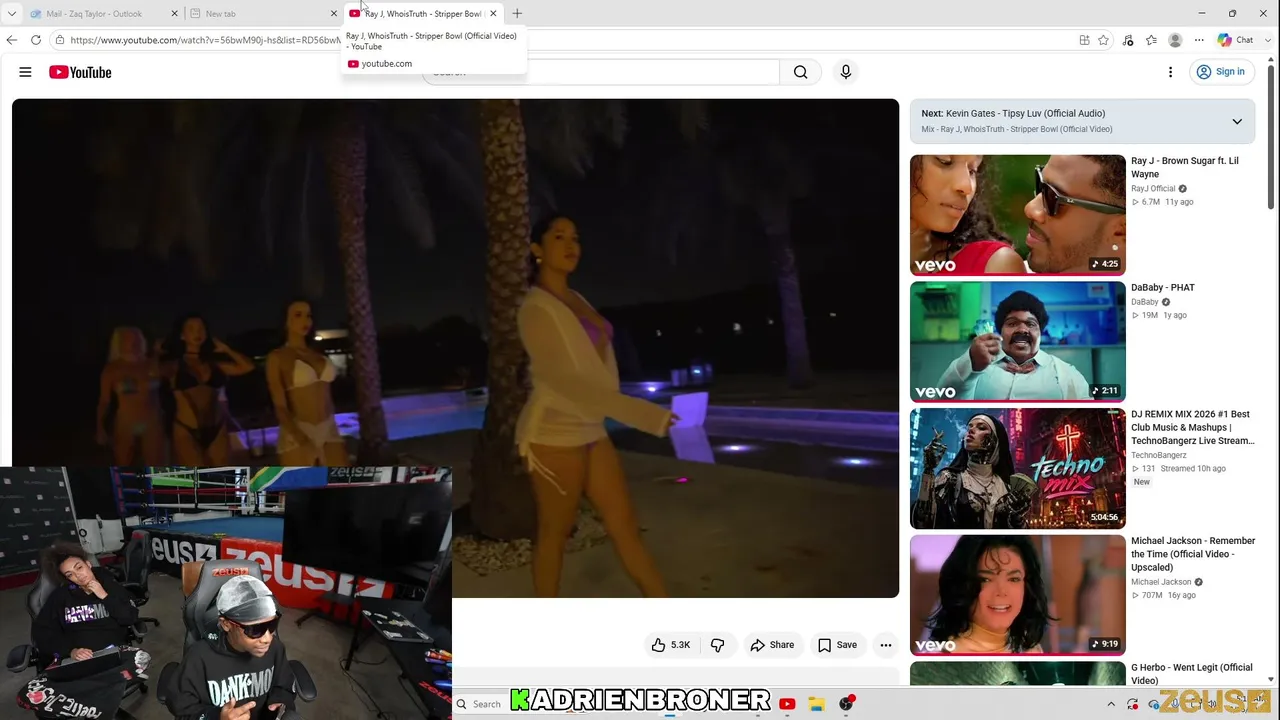This screenshot has height=720, width=1280.
Task: Open the Michael Jackson channel name
Action: [1161, 582]
